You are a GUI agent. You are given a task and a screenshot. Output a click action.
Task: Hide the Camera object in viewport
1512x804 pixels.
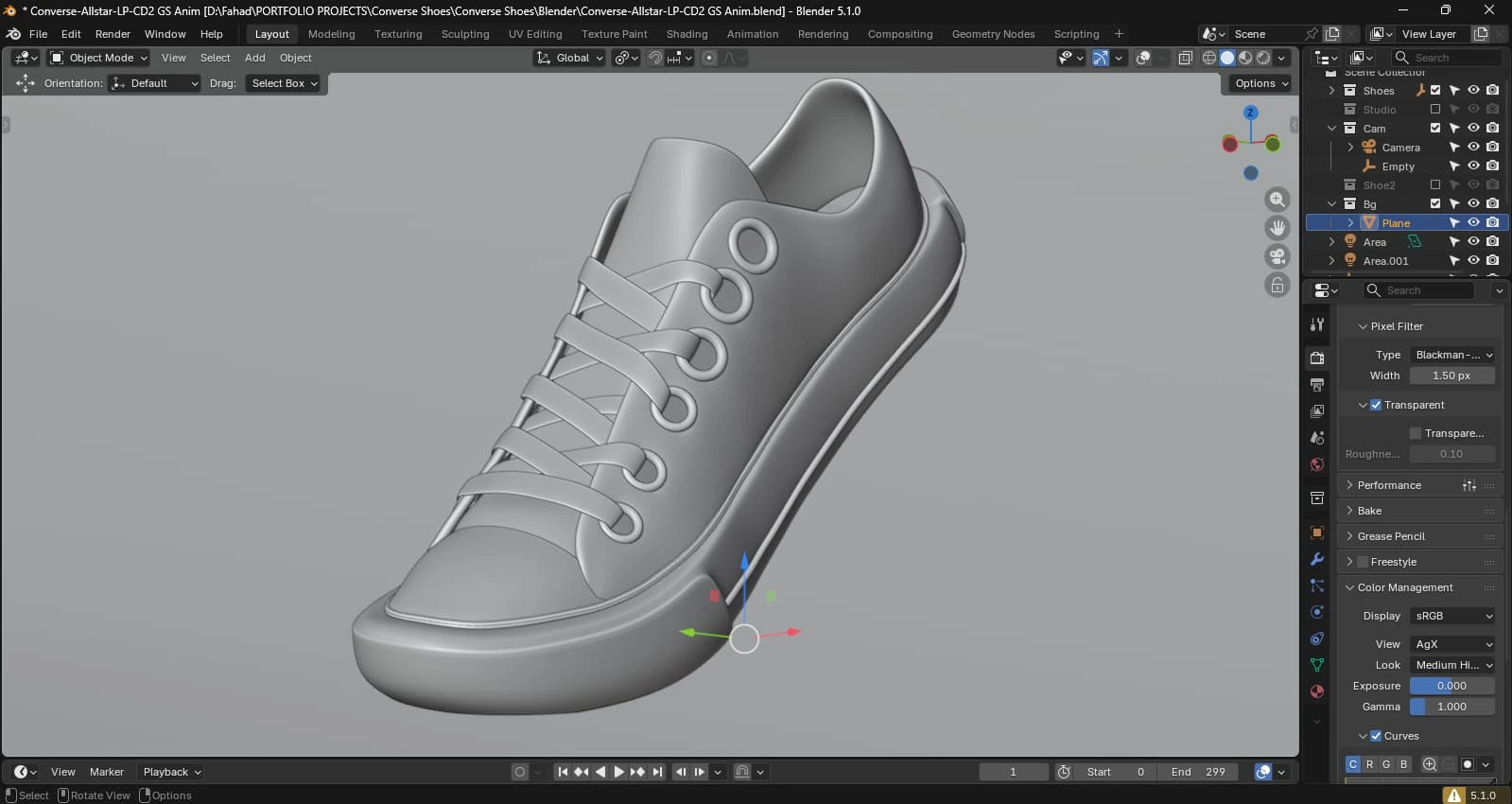[x=1473, y=148]
